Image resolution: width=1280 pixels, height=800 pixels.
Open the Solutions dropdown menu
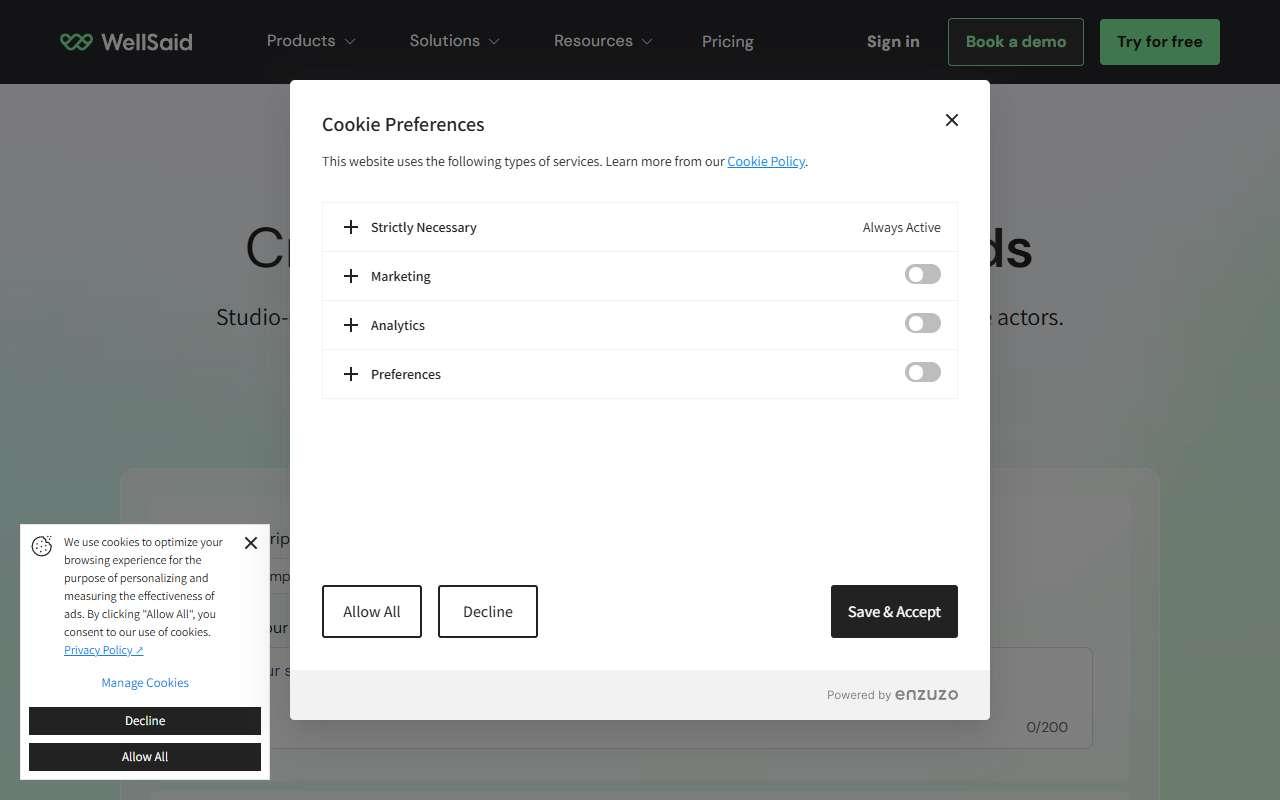coord(454,41)
